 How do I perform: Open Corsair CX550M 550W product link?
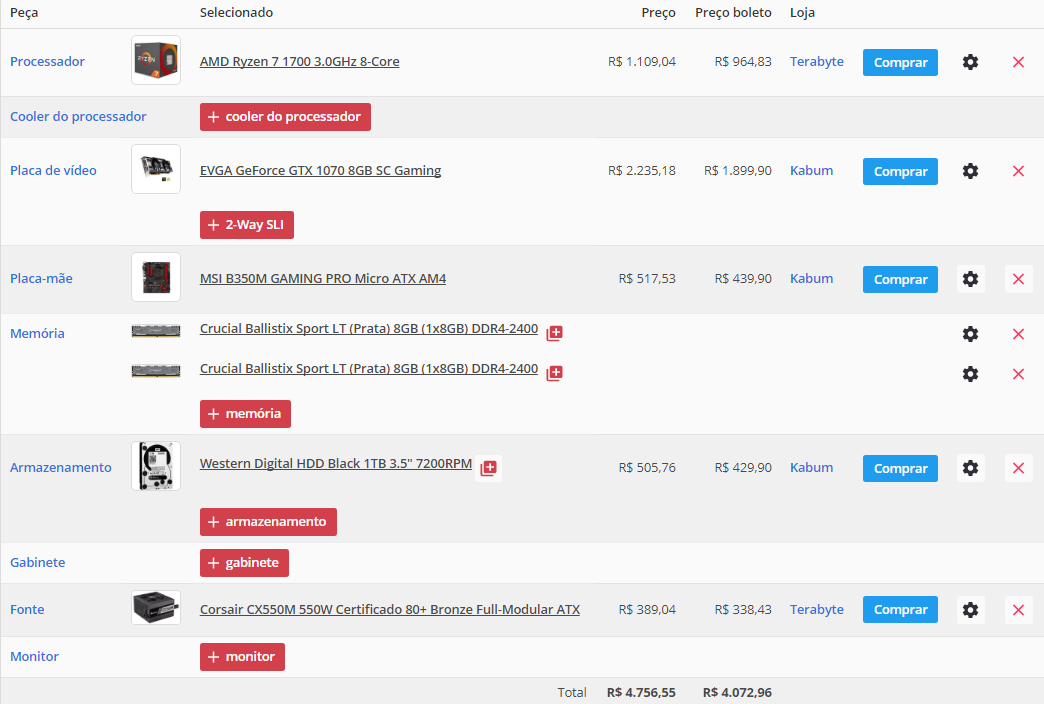point(390,609)
